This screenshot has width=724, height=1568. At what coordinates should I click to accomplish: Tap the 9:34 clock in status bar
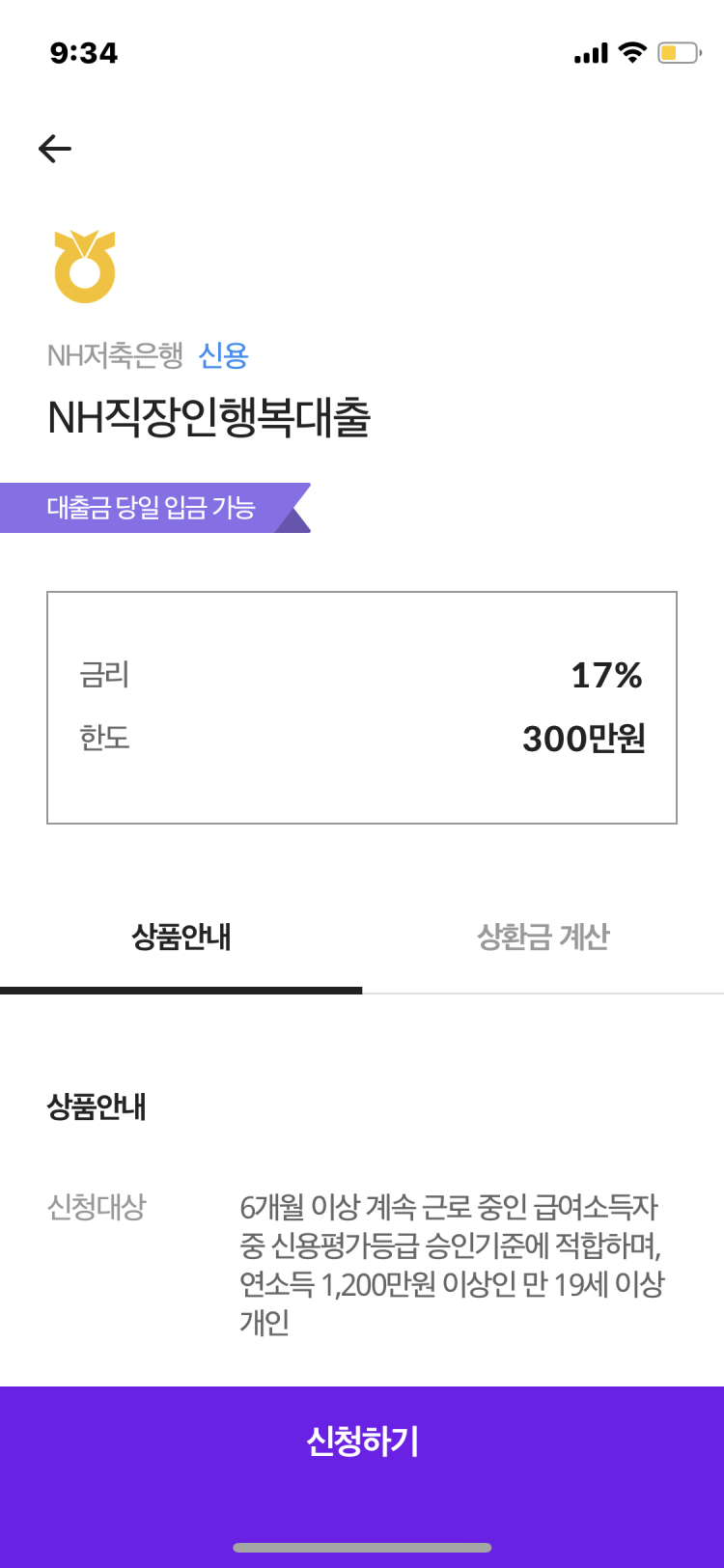[x=84, y=53]
